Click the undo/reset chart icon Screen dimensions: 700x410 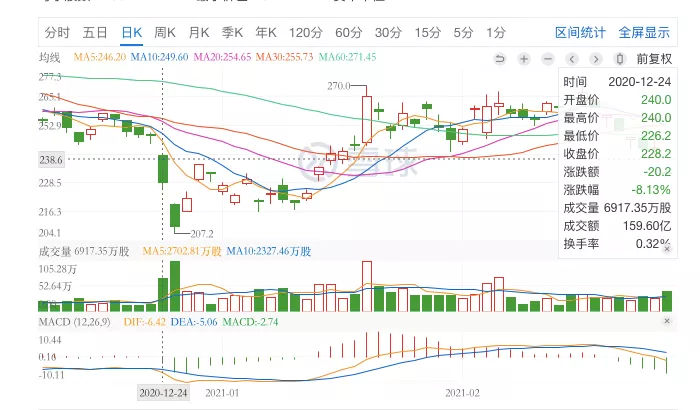point(501,58)
